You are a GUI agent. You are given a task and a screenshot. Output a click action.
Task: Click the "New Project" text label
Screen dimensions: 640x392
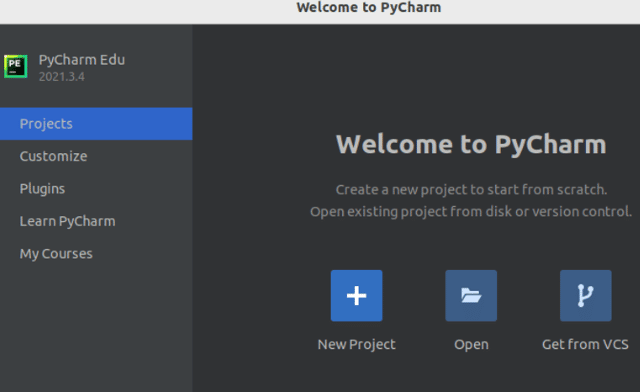click(356, 345)
